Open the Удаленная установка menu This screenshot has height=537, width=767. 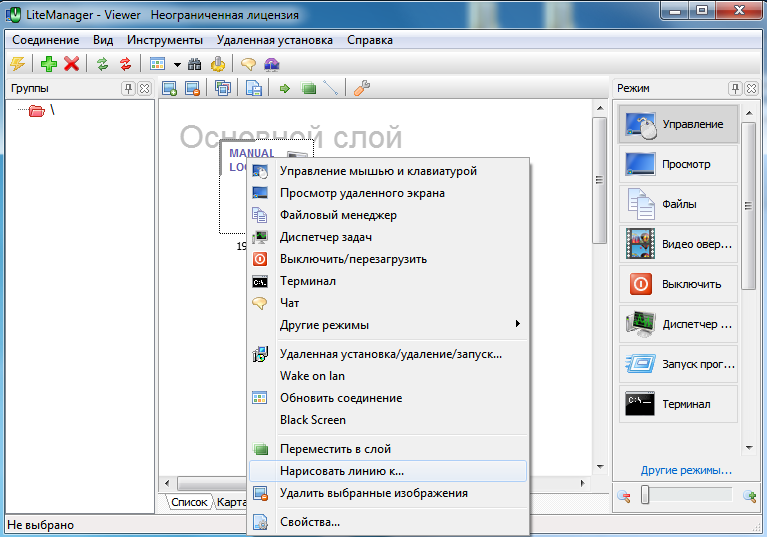point(275,40)
